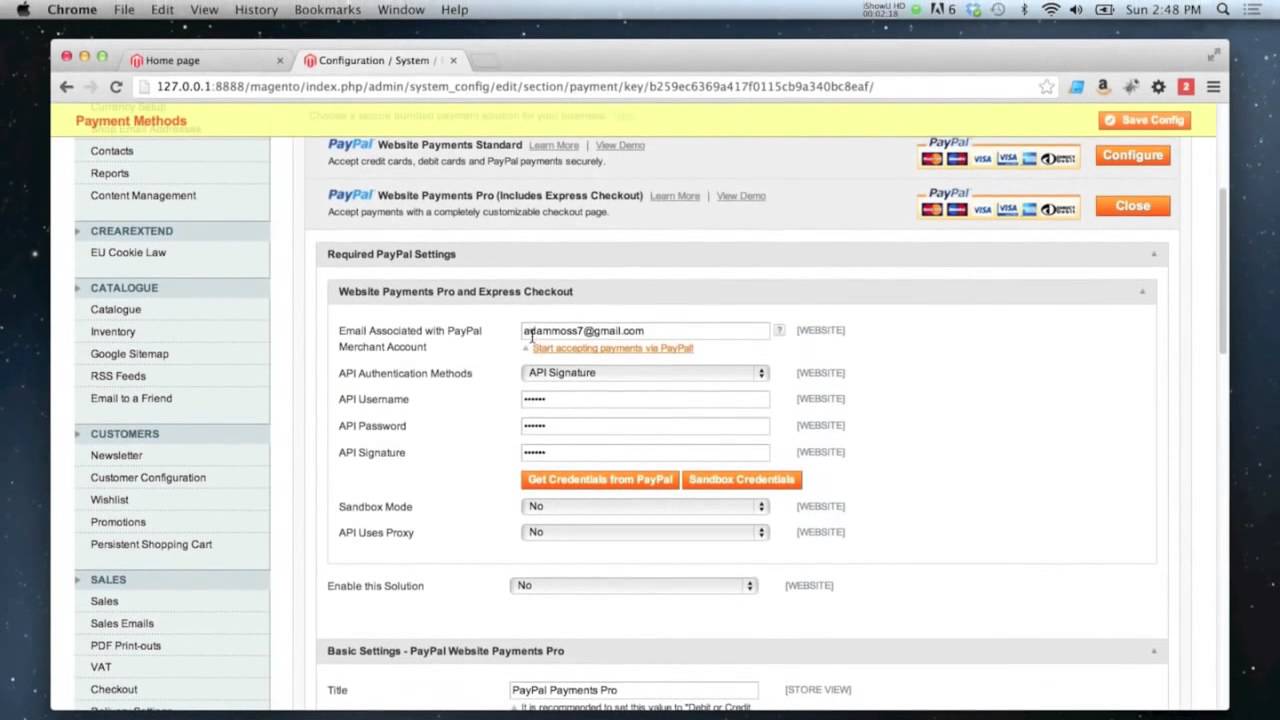Click the Title input field
Image resolution: width=1280 pixels, height=720 pixels.
click(633, 690)
